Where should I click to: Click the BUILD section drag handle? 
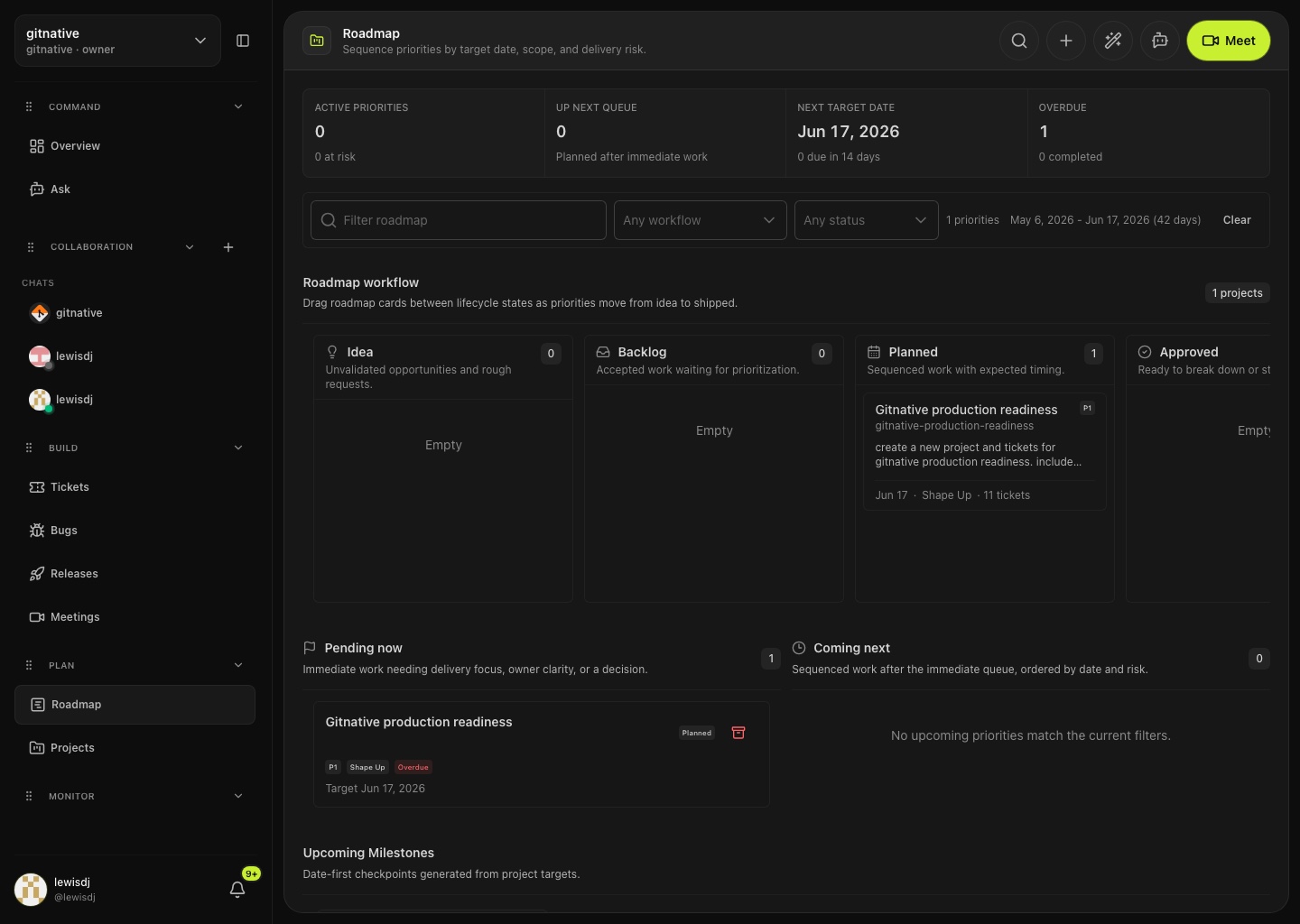tap(29, 448)
